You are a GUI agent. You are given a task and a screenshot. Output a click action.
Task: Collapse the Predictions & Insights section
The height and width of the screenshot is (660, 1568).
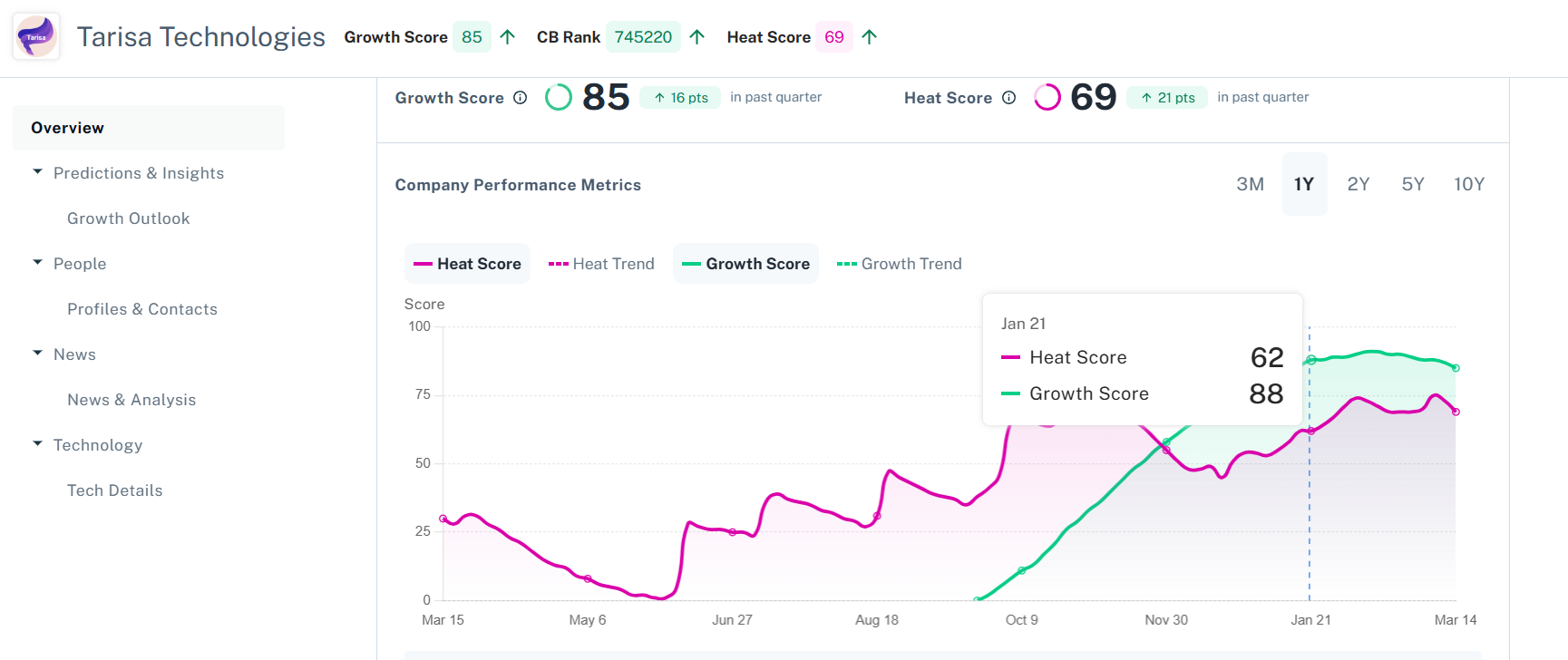pos(37,171)
